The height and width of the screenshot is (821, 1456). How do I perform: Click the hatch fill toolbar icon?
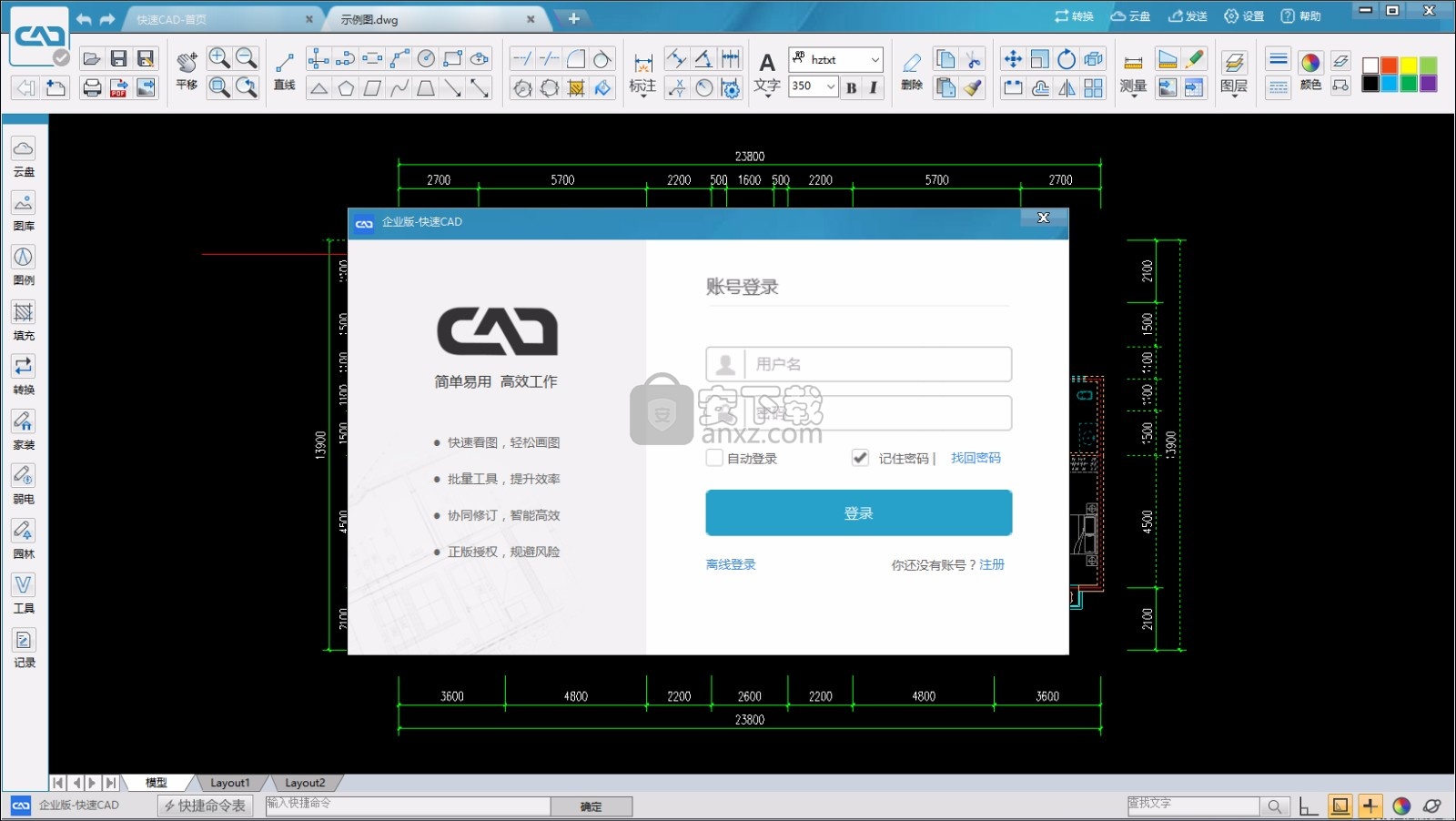coord(576,88)
